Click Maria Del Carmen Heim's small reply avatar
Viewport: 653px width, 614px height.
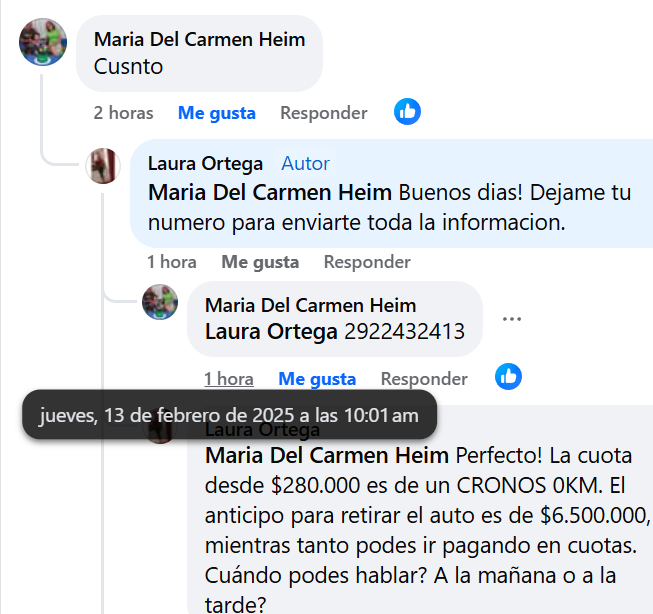160,302
